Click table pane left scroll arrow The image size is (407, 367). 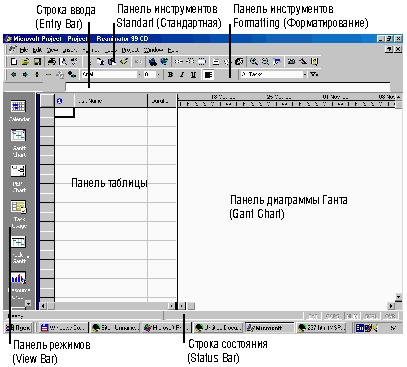(x=43, y=306)
